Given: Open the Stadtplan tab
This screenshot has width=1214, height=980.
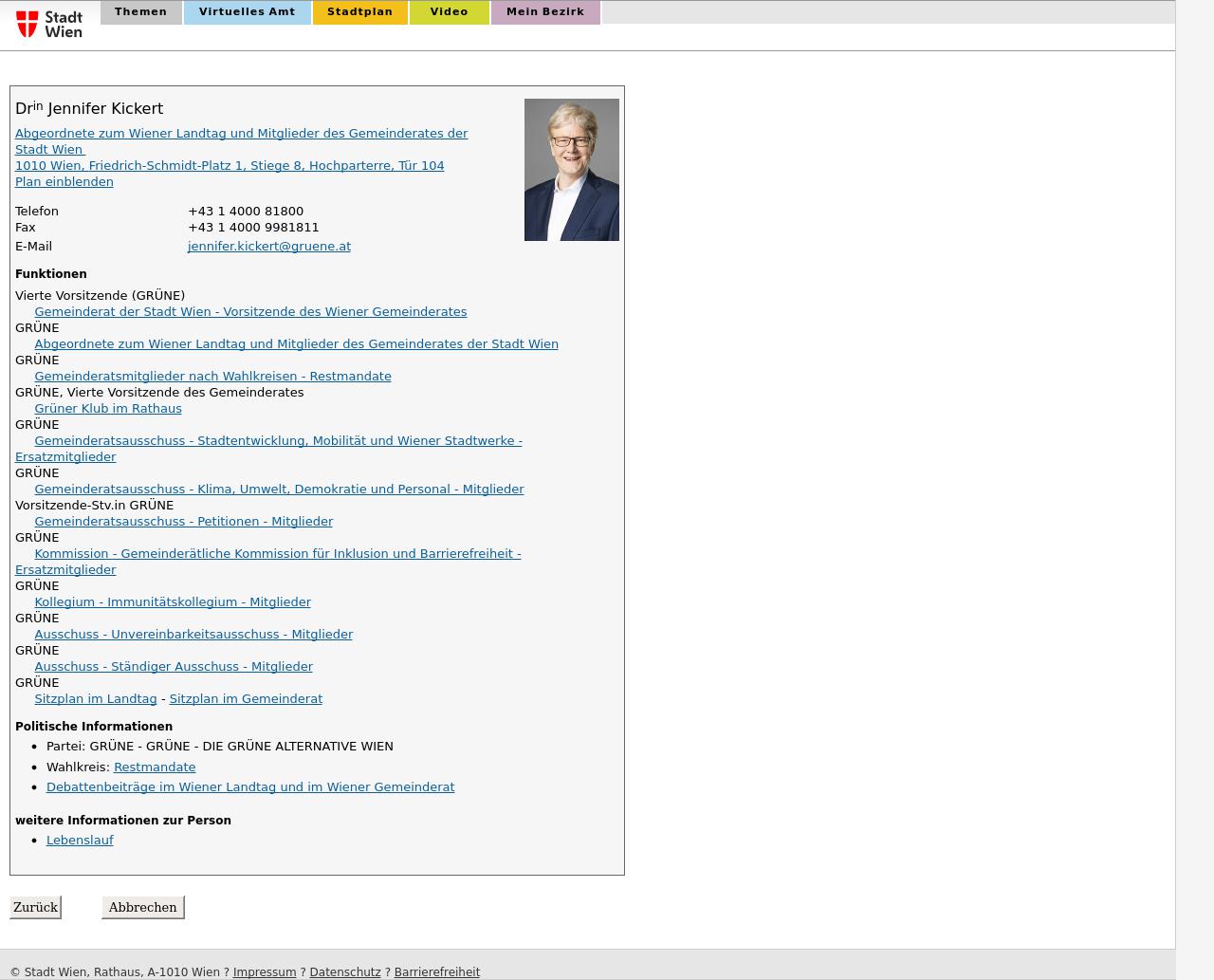Looking at the screenshot, I should point(359,12).
